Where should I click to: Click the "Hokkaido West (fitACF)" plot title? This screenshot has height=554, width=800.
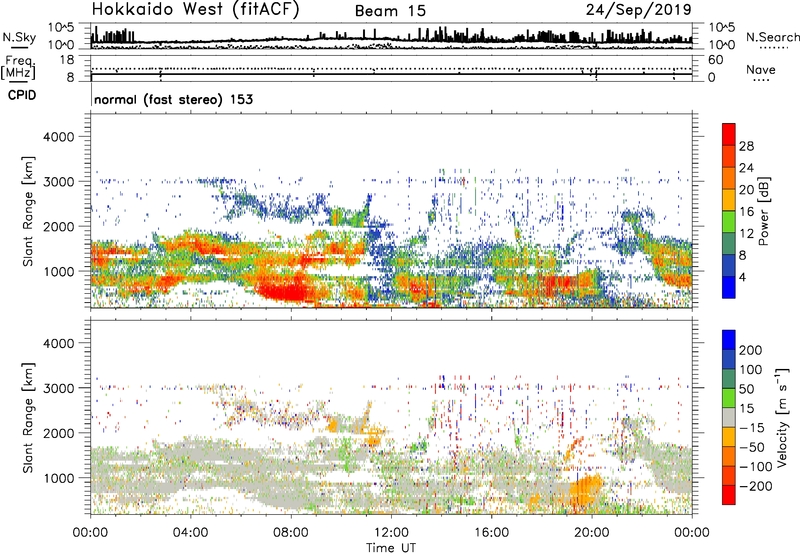(195, 9)
